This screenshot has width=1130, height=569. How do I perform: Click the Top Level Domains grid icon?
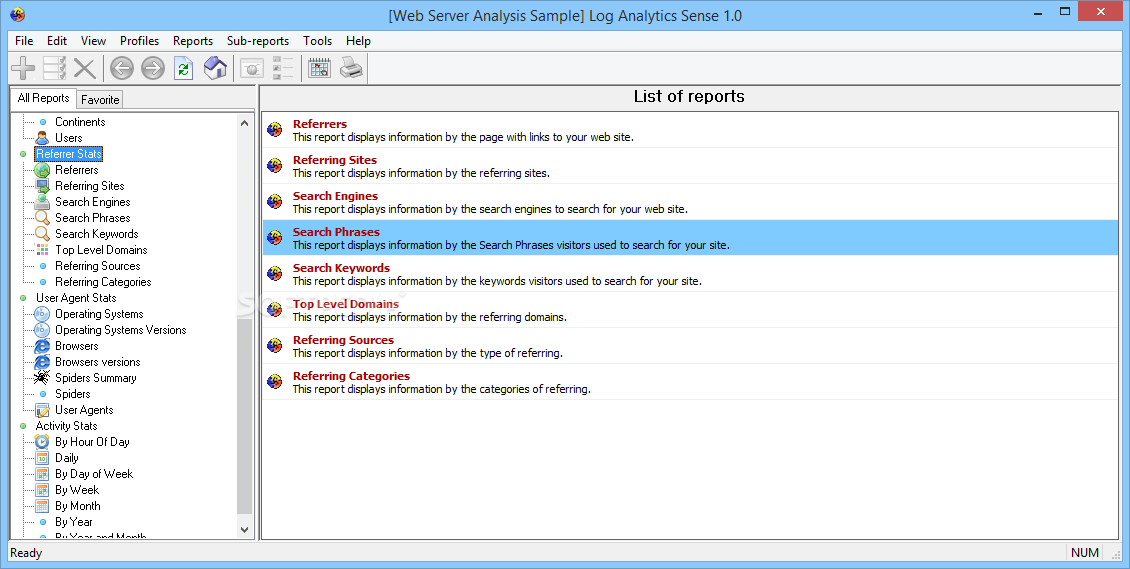pyautogui.click(x=43, y=250)
